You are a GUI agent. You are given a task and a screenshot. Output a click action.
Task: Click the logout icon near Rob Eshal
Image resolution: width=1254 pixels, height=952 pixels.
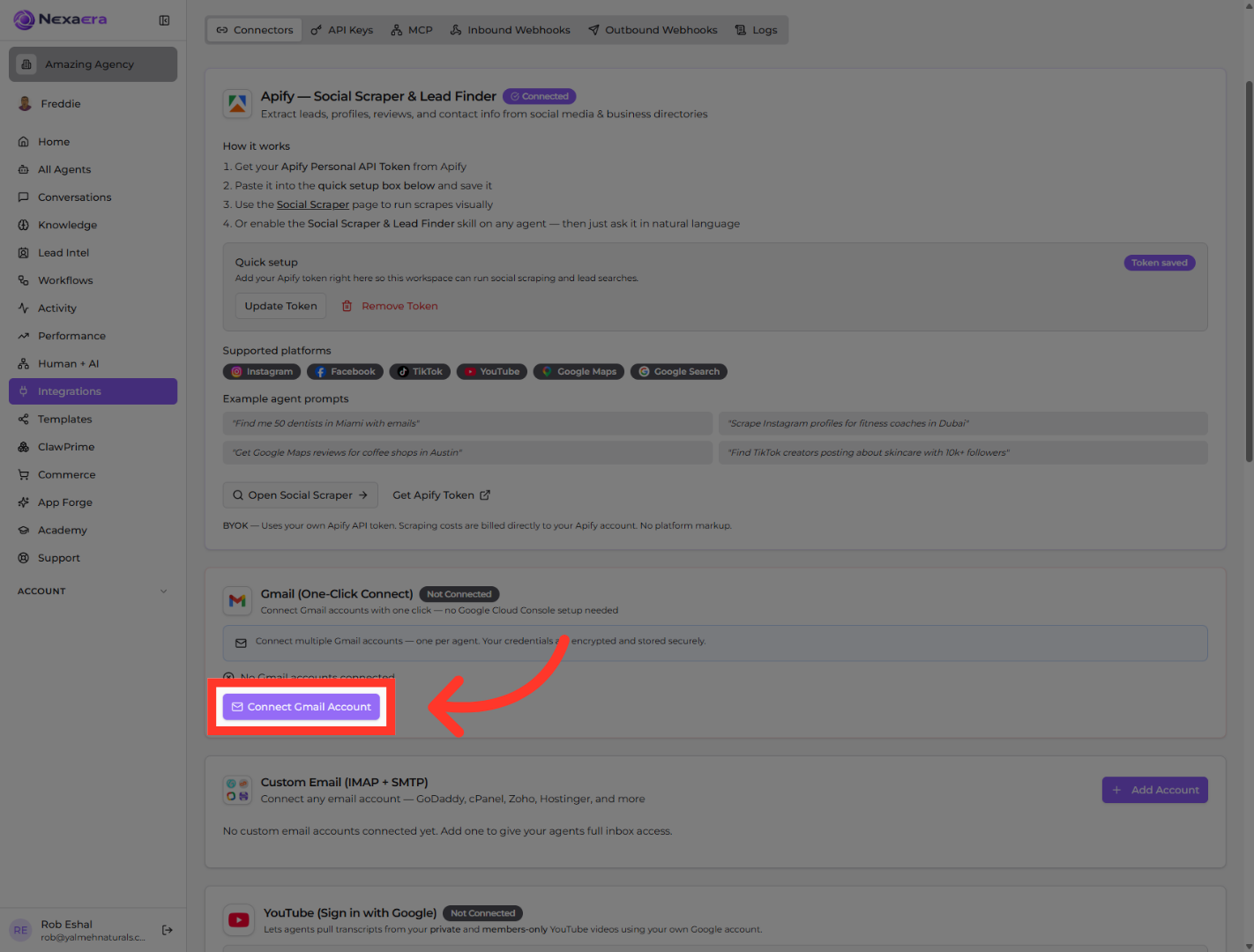pos(168,930)
